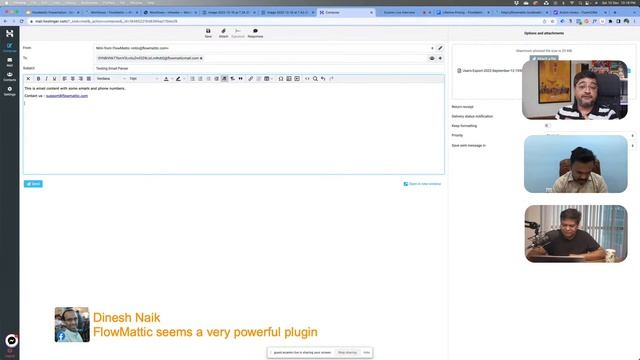Click the find and replace magnifier icon
Image resolution: width=640 pixels, height=360 pixels.
coord(315,79)
